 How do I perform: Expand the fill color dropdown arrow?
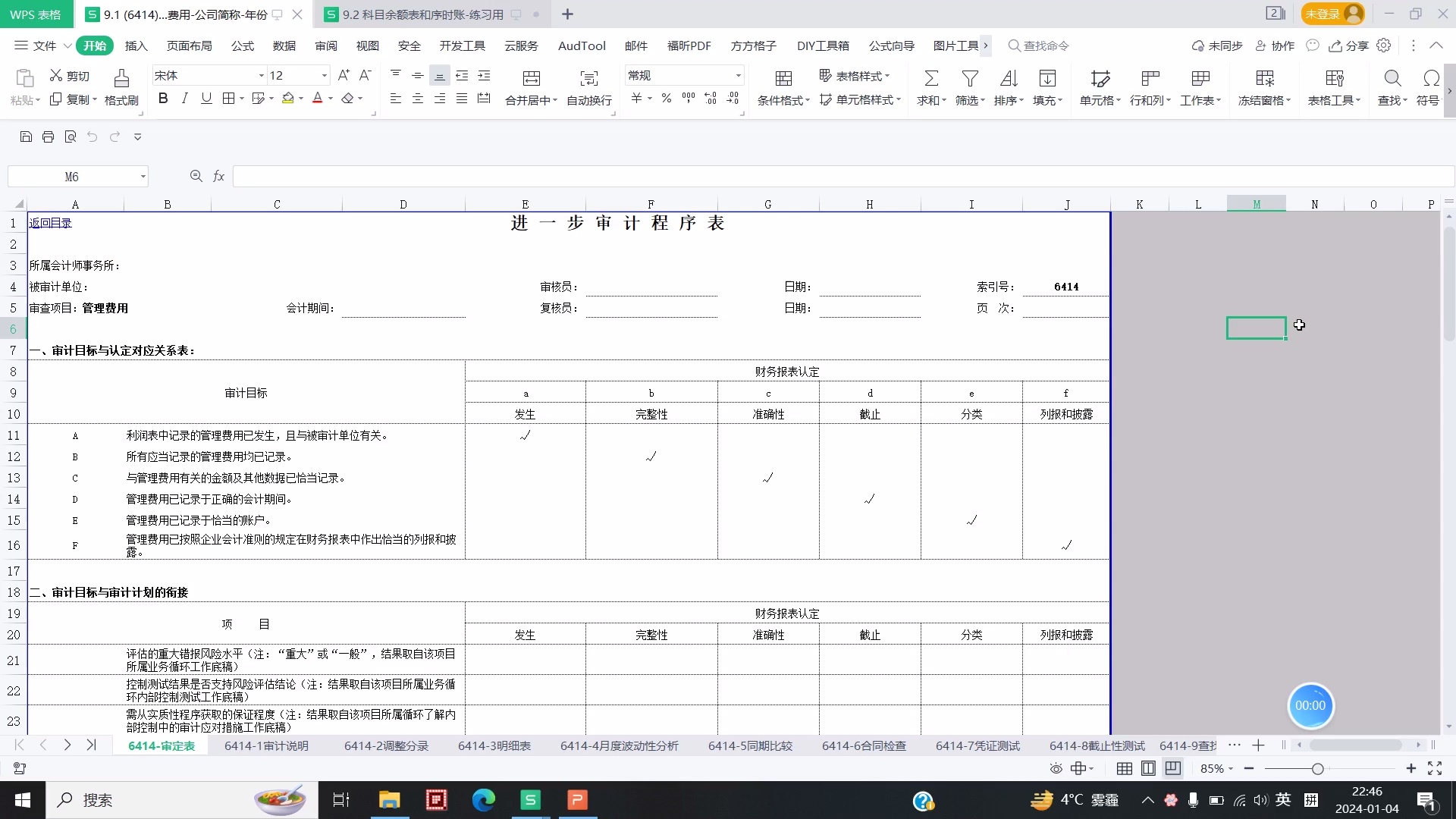[301, 99]
